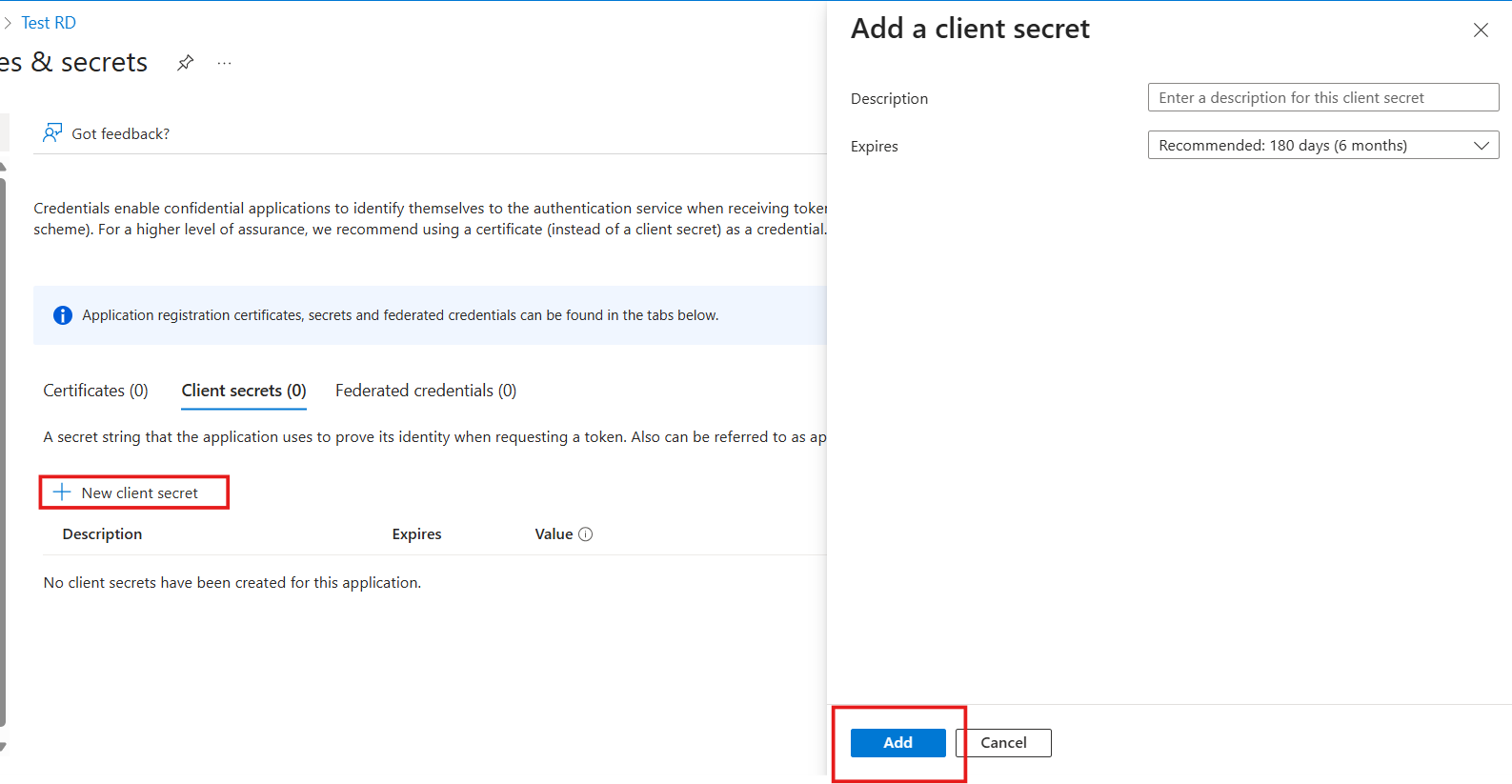Click the New client secret button

[x=133, y=493]
